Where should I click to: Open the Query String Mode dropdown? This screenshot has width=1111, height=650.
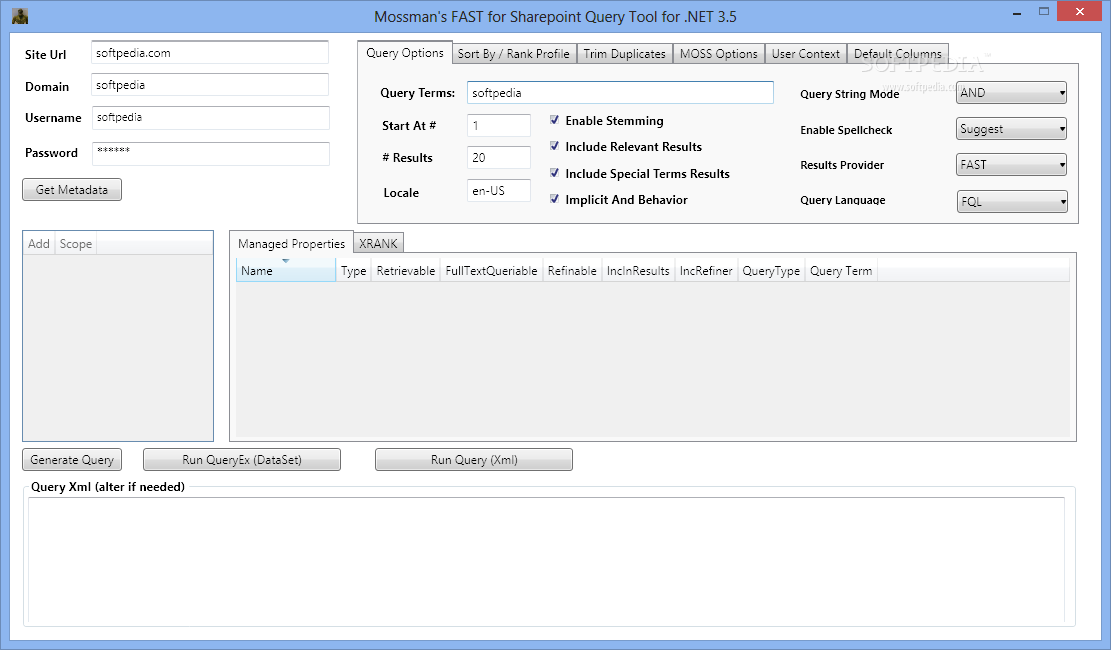pyautogui.click(x=1011, y=93)
